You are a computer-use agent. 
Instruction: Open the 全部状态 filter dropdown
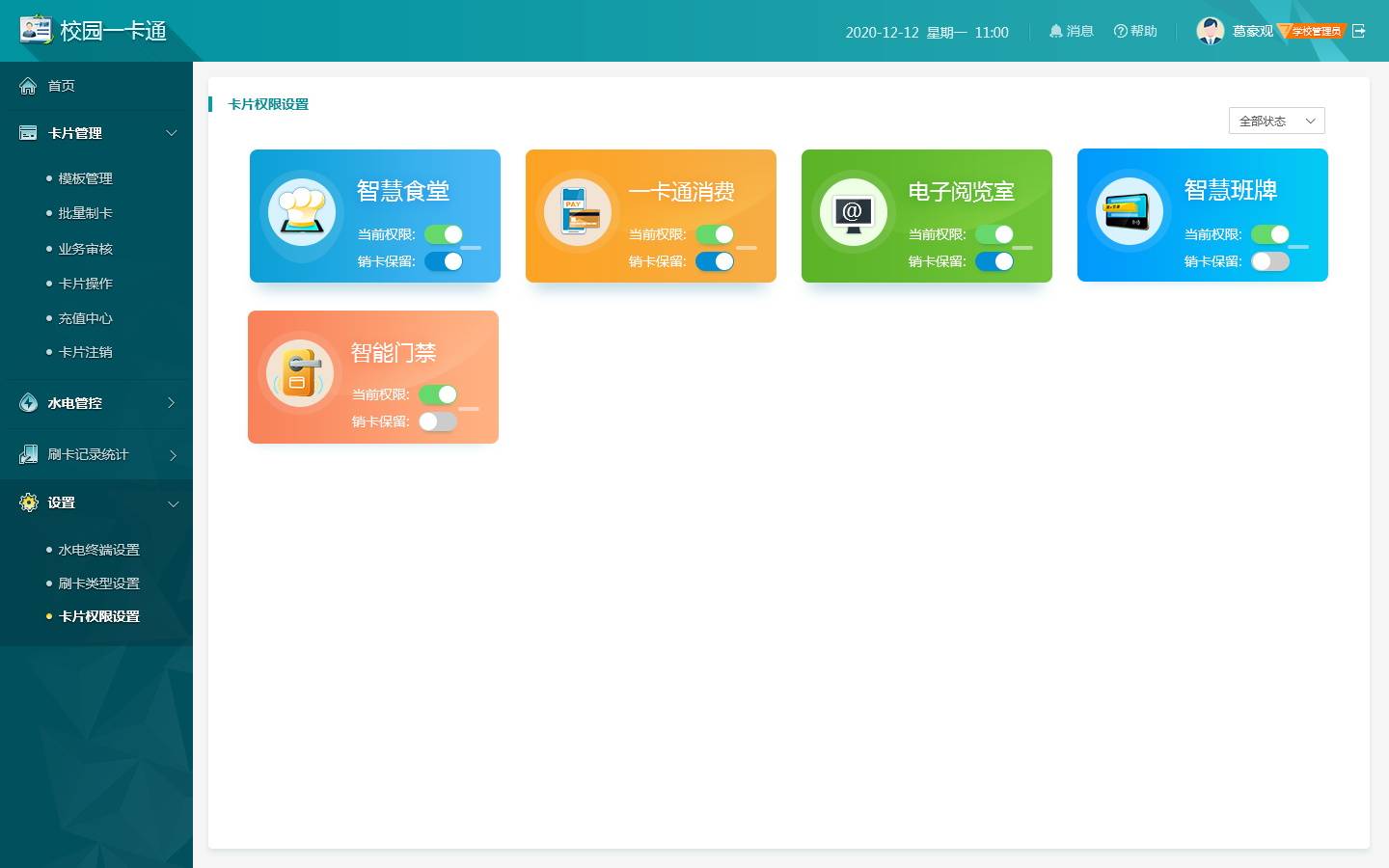[x=1275, y=121]
